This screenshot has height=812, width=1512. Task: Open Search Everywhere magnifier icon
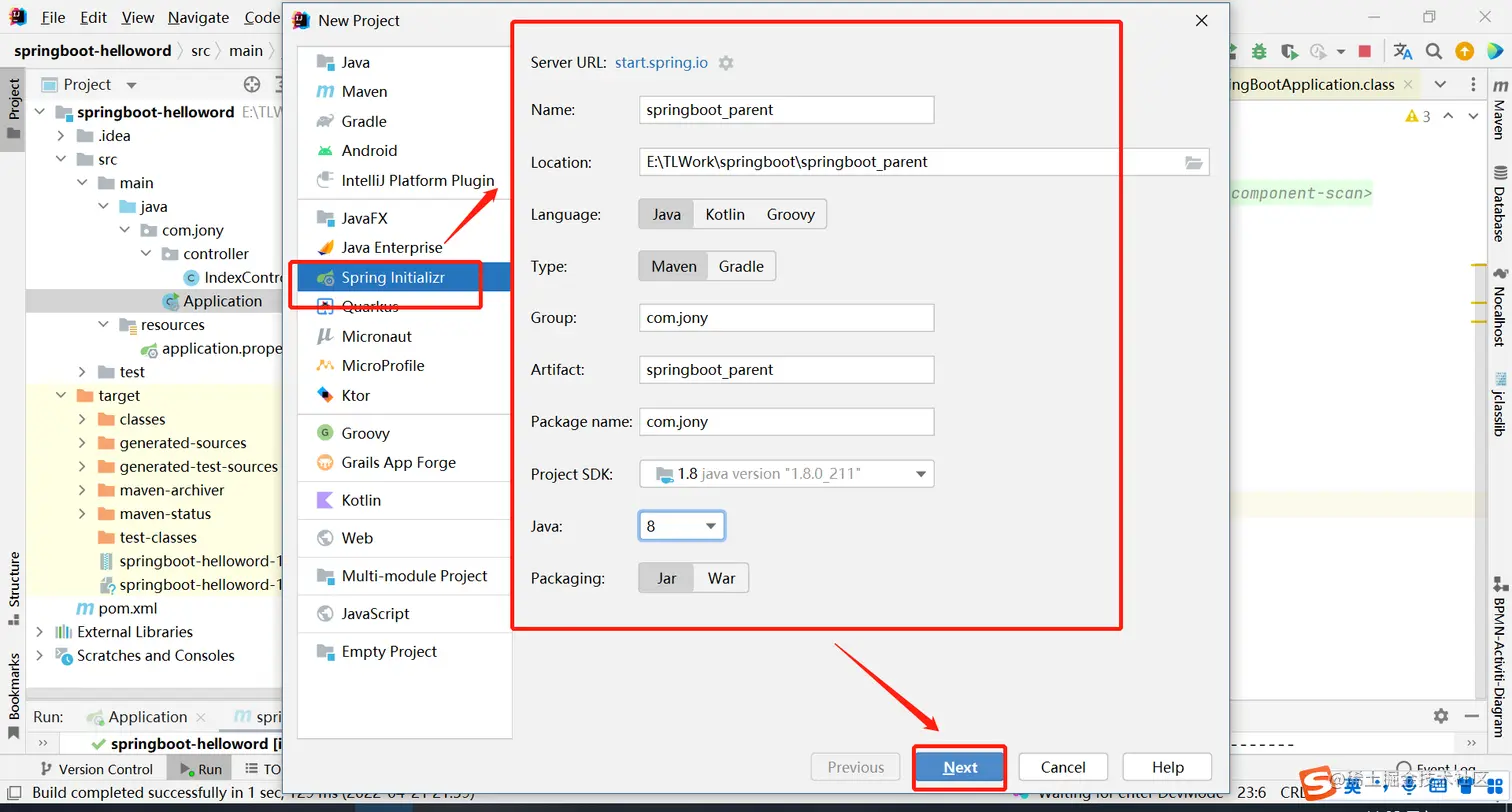point(1434,51)
